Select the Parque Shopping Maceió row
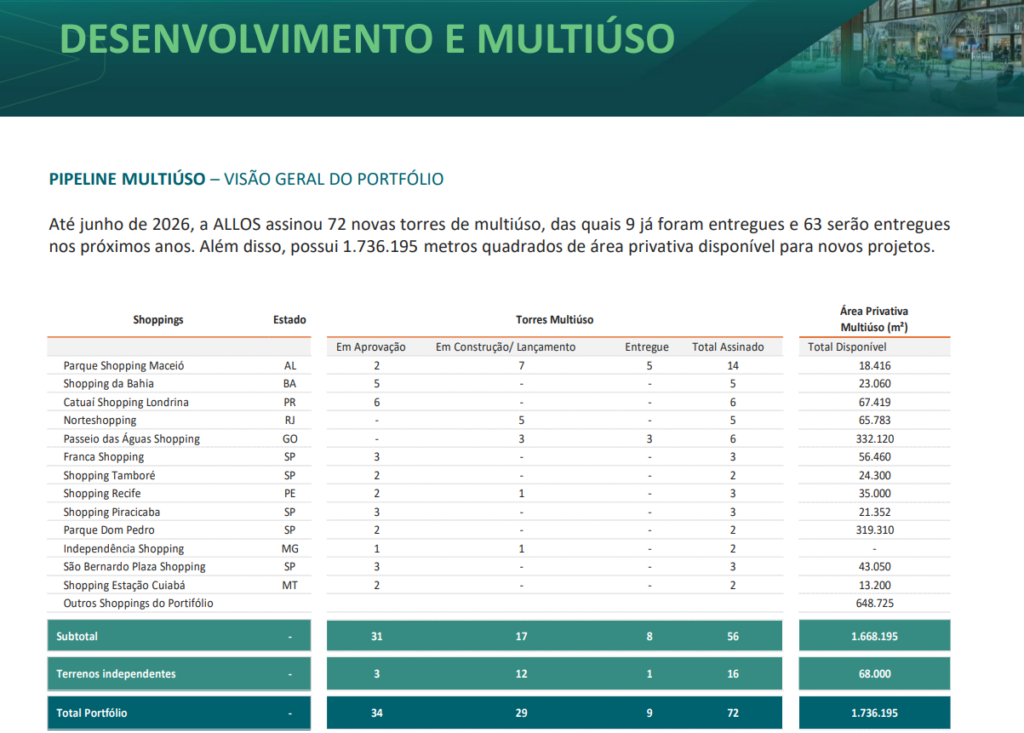 point(498,366)
